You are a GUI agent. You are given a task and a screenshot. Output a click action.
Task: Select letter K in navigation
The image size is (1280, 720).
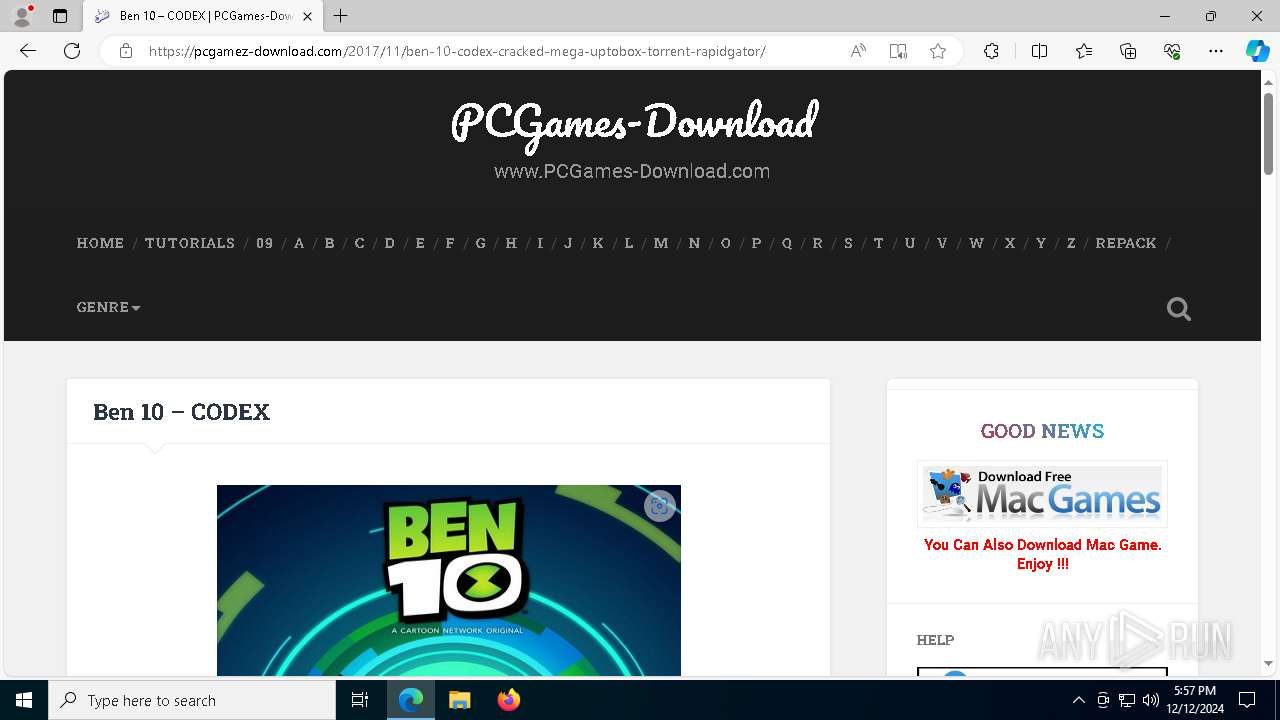(x=598, y=243)
